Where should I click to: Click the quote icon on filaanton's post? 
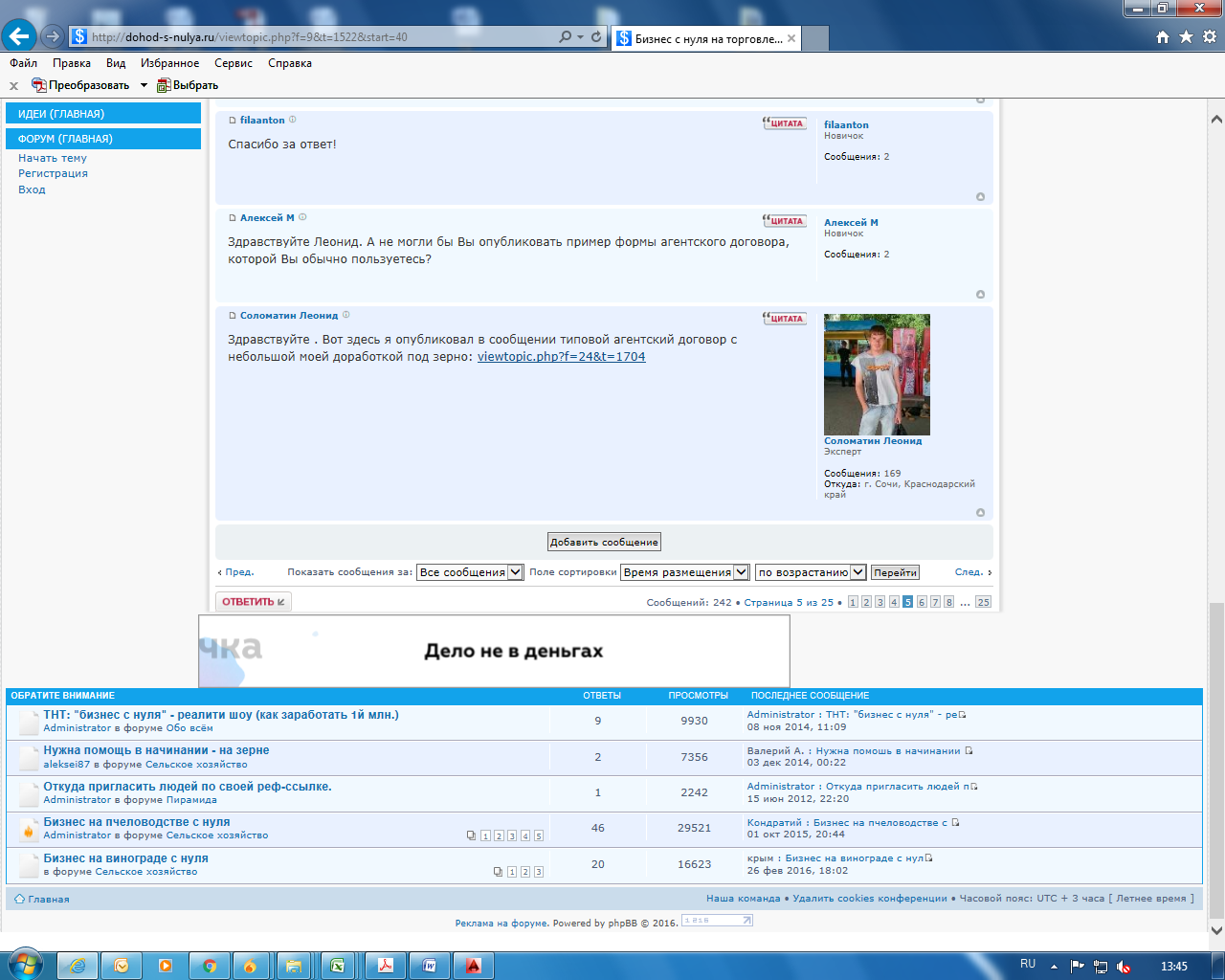click(784, 123)
